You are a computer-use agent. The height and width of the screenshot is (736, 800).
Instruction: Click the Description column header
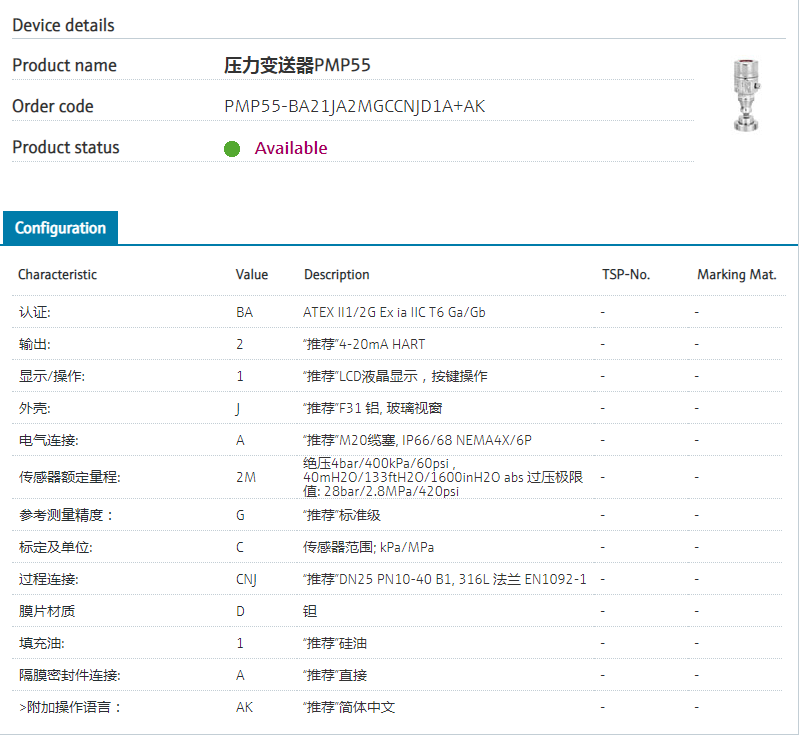336,274
